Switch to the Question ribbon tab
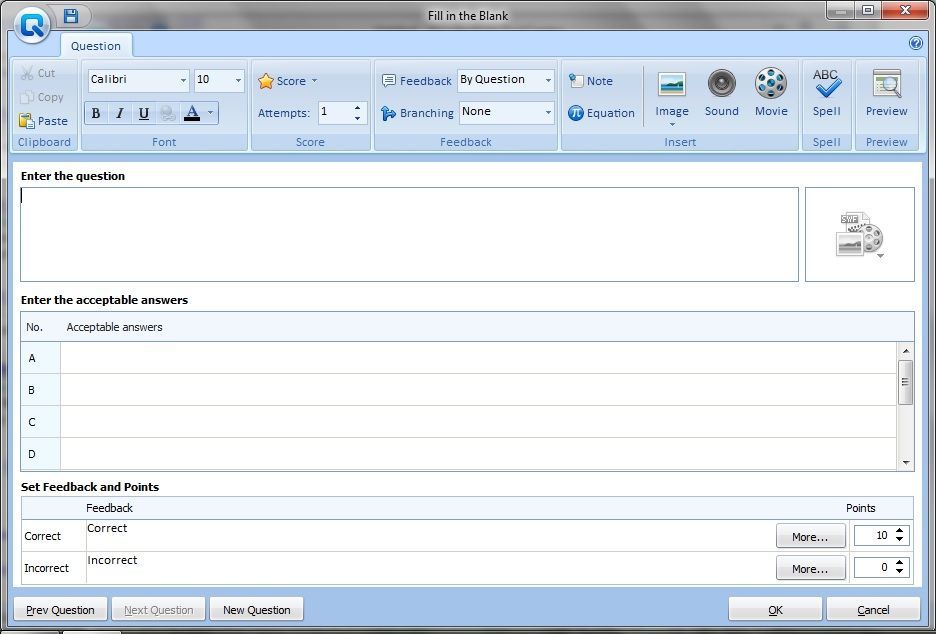The image size is (936, 634). click(x=96, y=45)
